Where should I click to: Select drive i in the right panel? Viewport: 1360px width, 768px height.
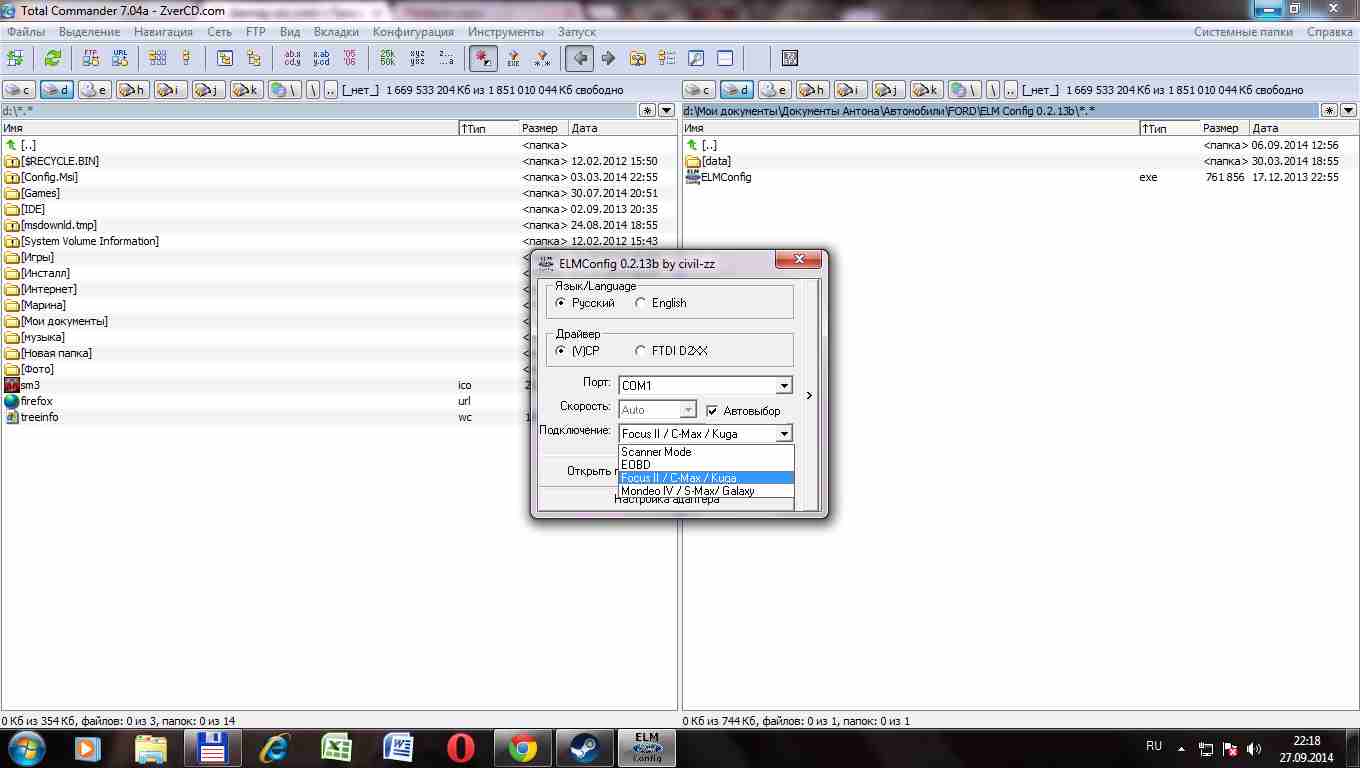click(x=851, y=90)
